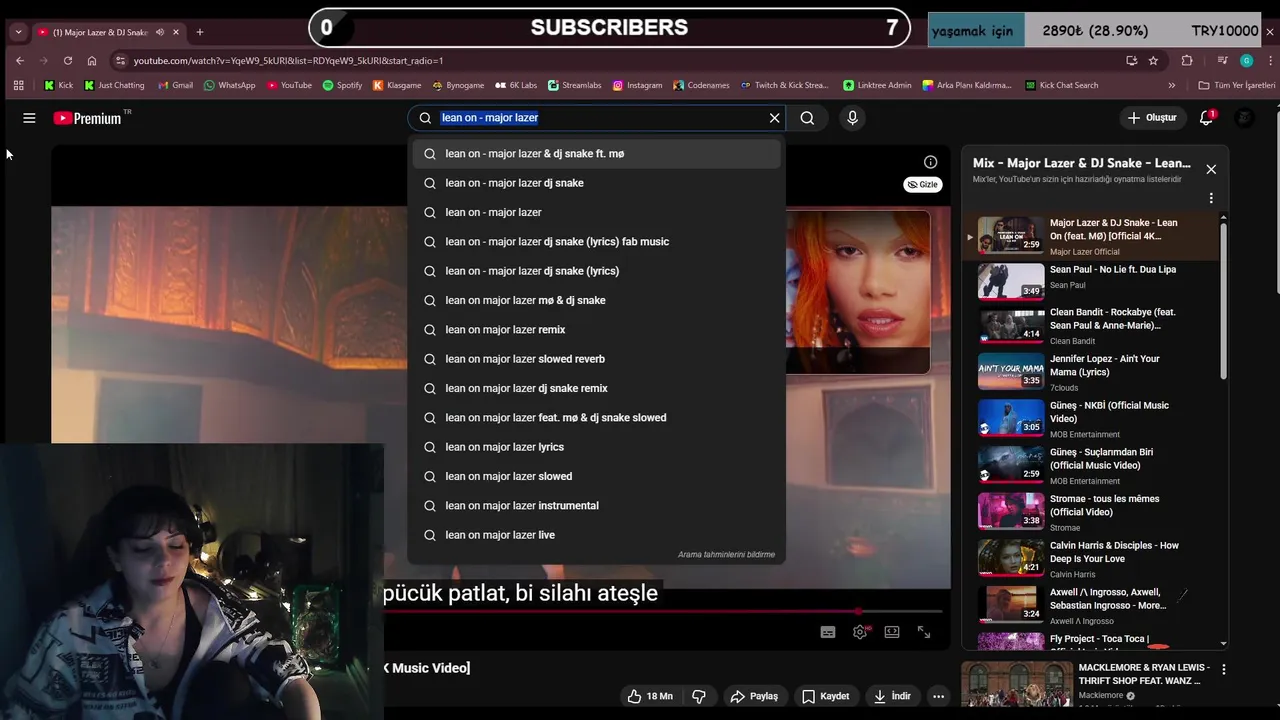Open Gmail bookmark
Image resolution: width=1280 pixels, height=720 pixels.
174,86
